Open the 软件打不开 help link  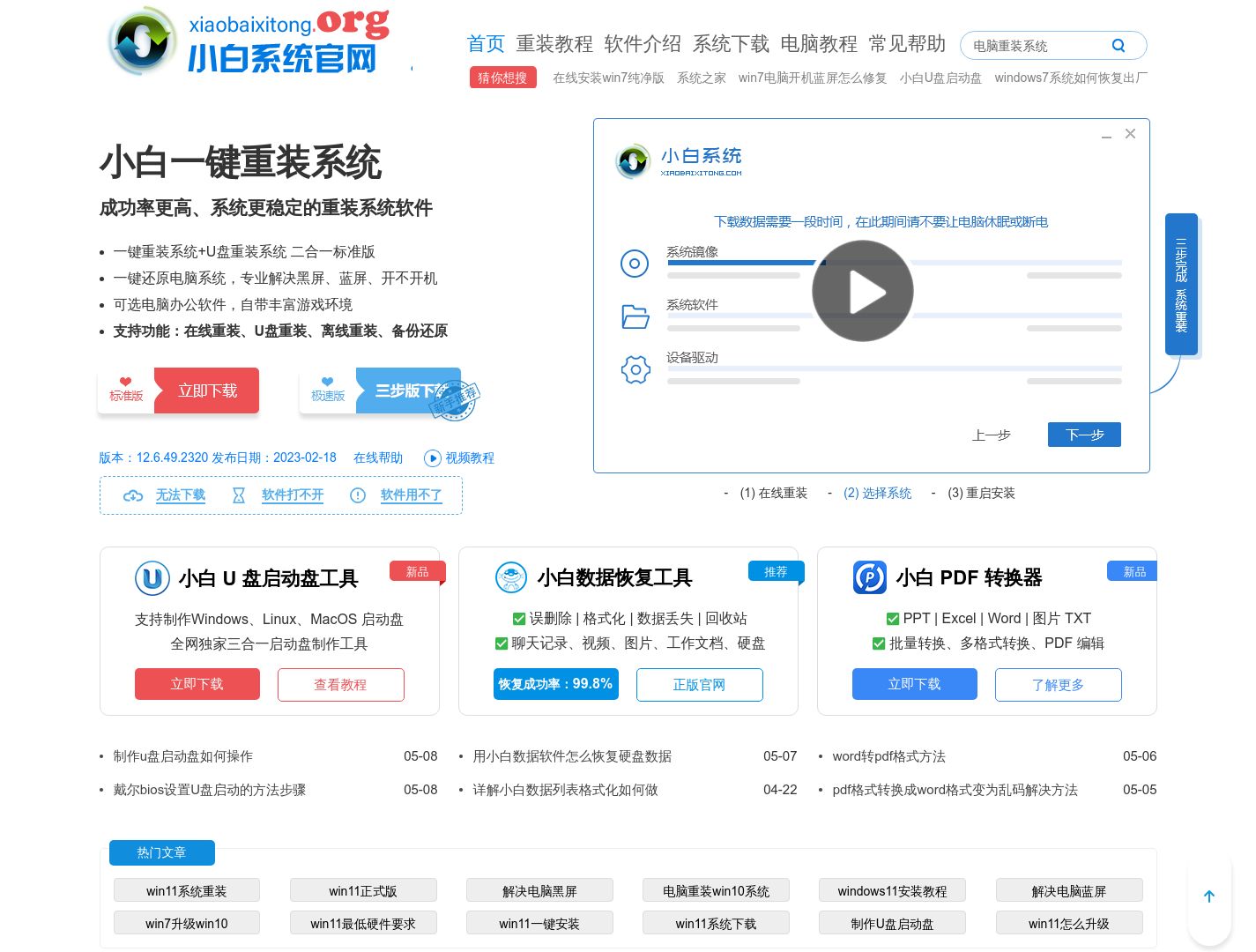tap(293, 495)
